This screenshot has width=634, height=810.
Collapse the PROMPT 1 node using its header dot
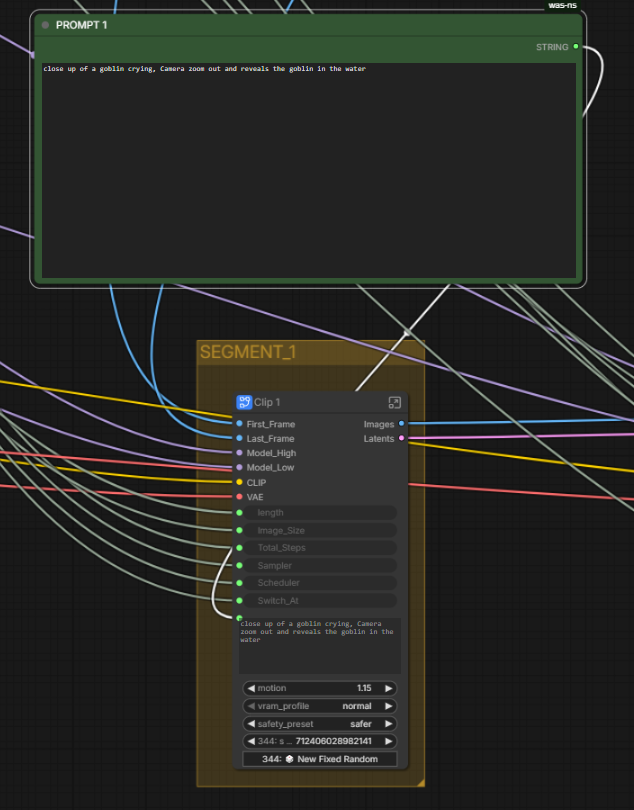pos(46,24)
